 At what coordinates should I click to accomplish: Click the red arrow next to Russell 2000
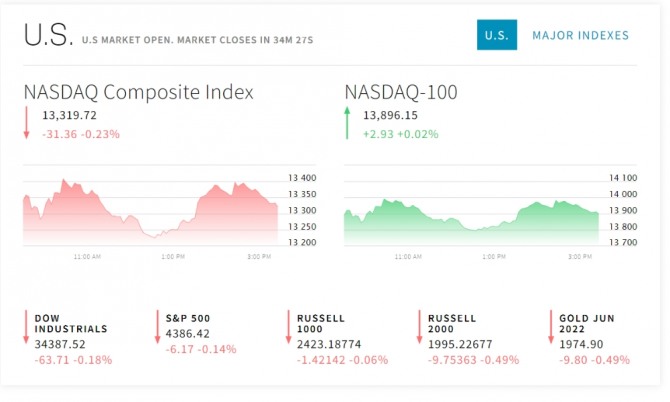coord(419,327)
